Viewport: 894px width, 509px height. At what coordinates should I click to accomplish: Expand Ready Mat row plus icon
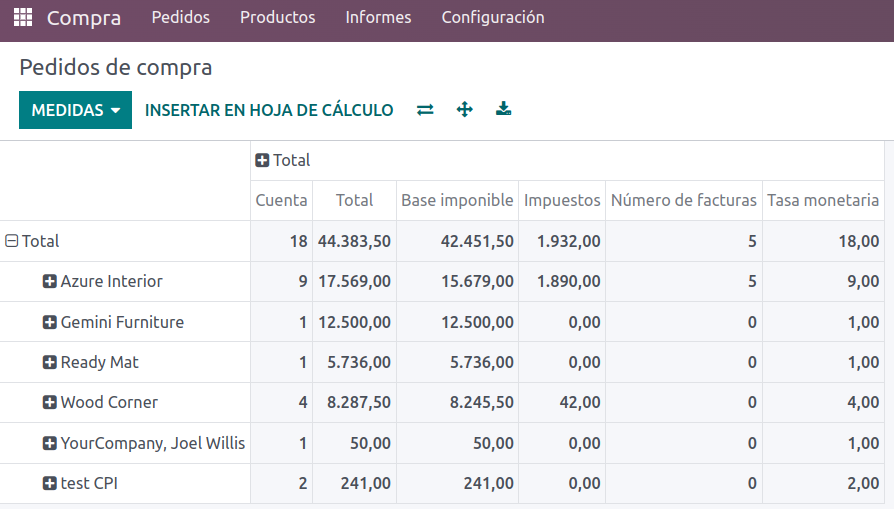pyautogui.click(x=50, y=362)
